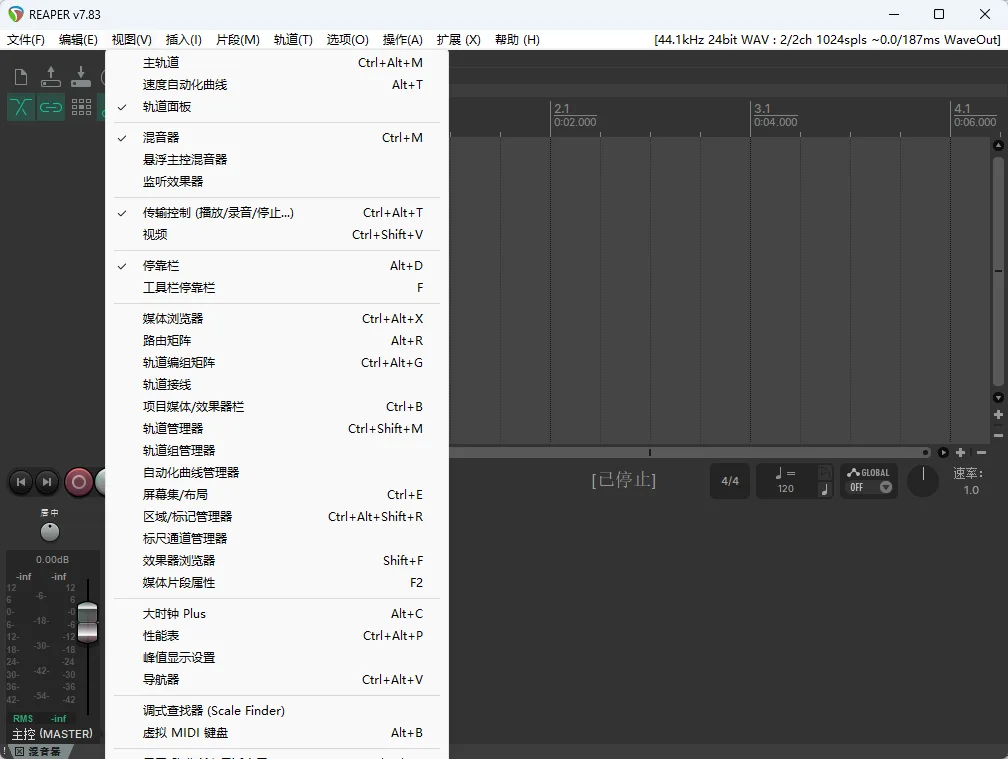The image size is (1008, 759).
Task: Click the scroll-up arrow of the vertical scrollbar
Action: (x=998, y=146)
